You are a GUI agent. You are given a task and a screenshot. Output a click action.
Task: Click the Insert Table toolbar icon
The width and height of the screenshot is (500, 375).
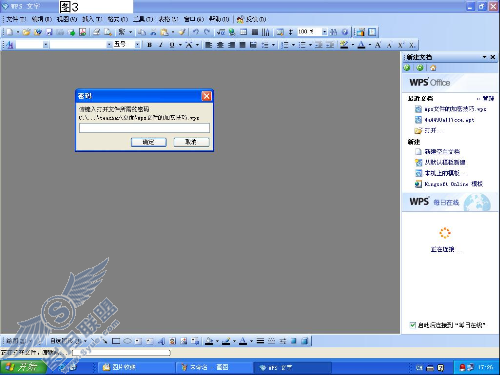coord(243,32)
